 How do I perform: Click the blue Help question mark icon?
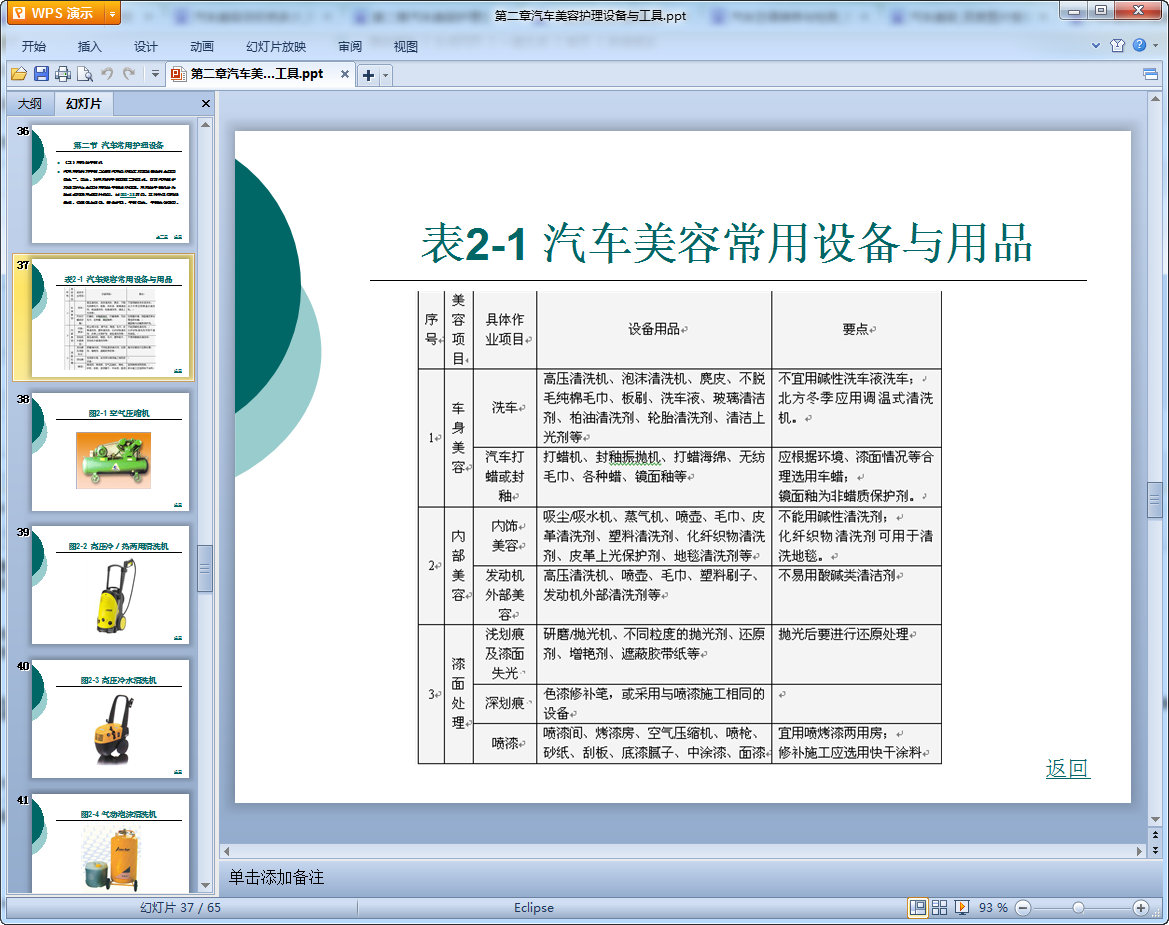1139,45
